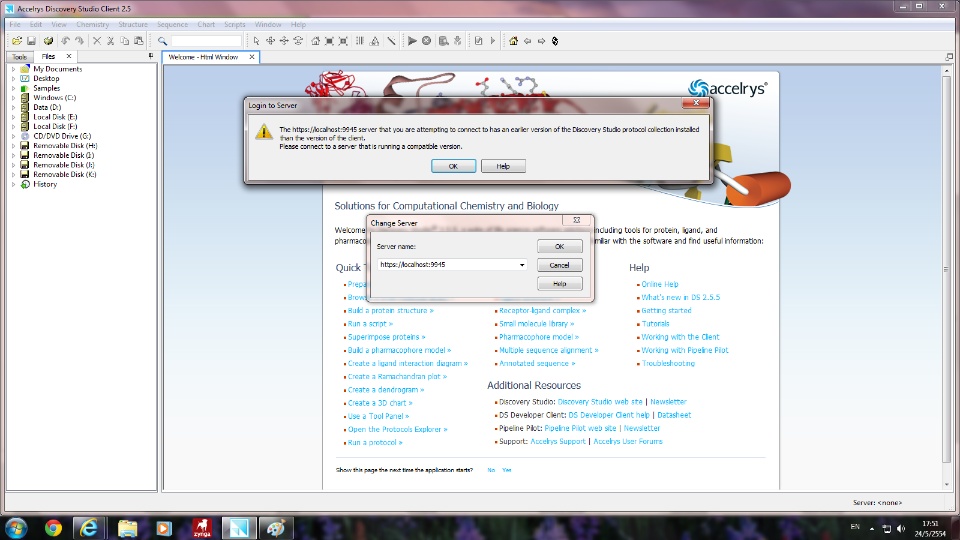Select the arrow Select tool
The height and width of the screenshot is (540, 960).
(256, 41)
